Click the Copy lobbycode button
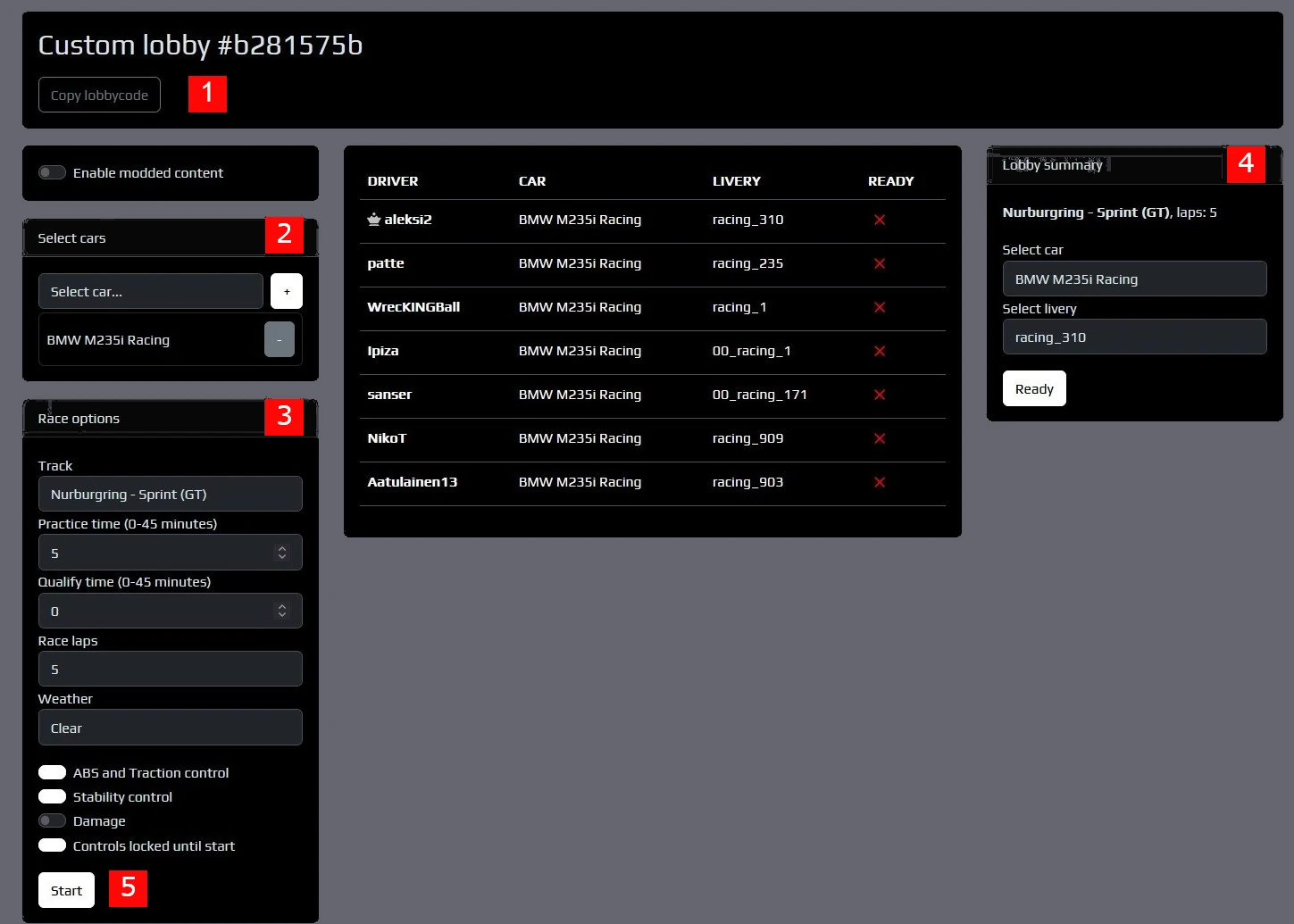This screenshot has width=1294, height=924. tap(99, 95)
